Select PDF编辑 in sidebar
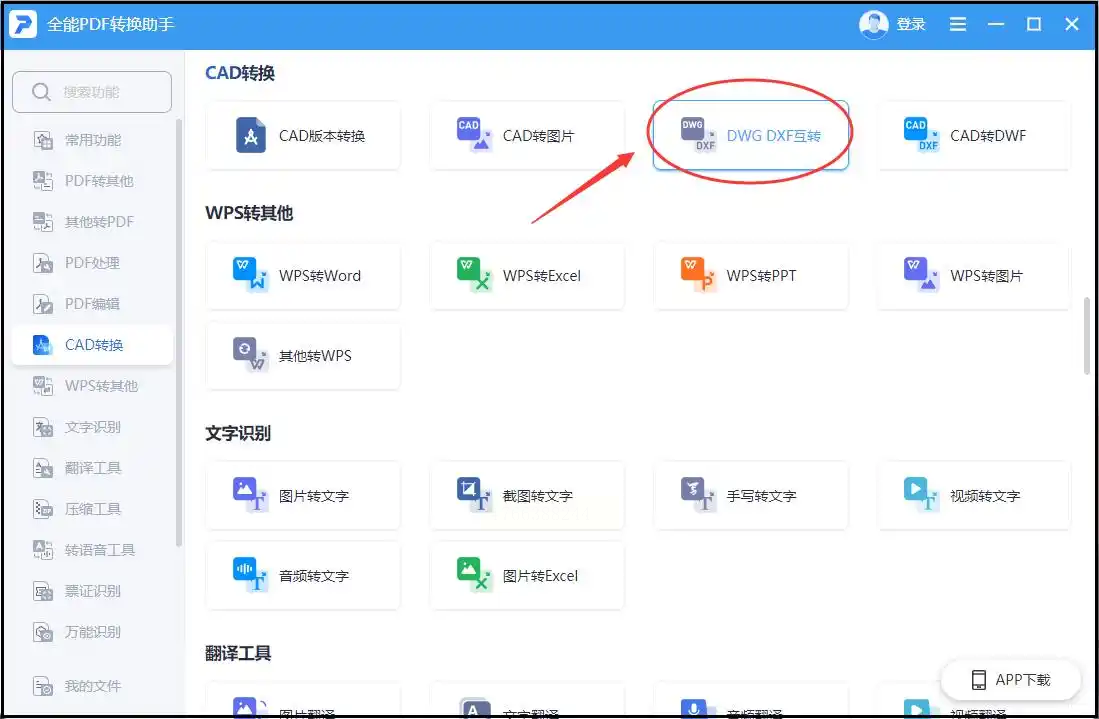This screenshot has height=719, width=1099. (92, 304)
